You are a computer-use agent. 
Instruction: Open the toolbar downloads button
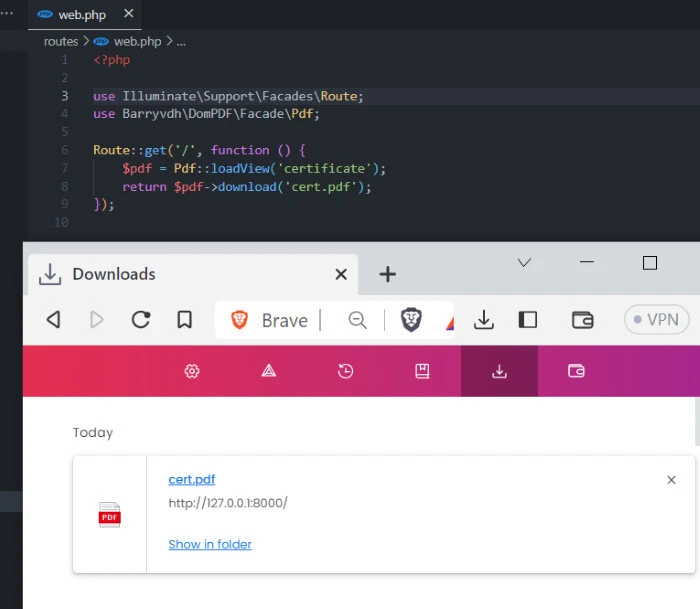coord(484,320)
